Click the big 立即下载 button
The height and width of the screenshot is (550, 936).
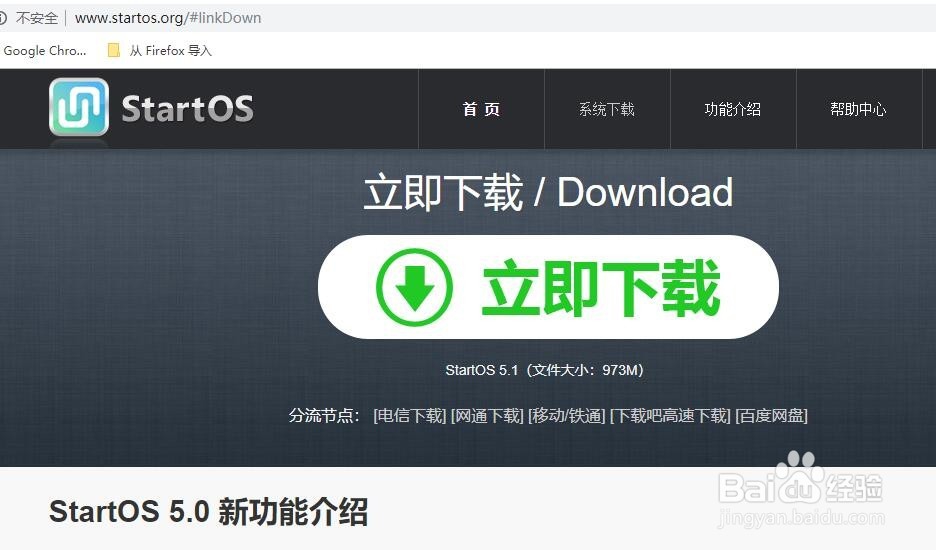pos(548,287)
